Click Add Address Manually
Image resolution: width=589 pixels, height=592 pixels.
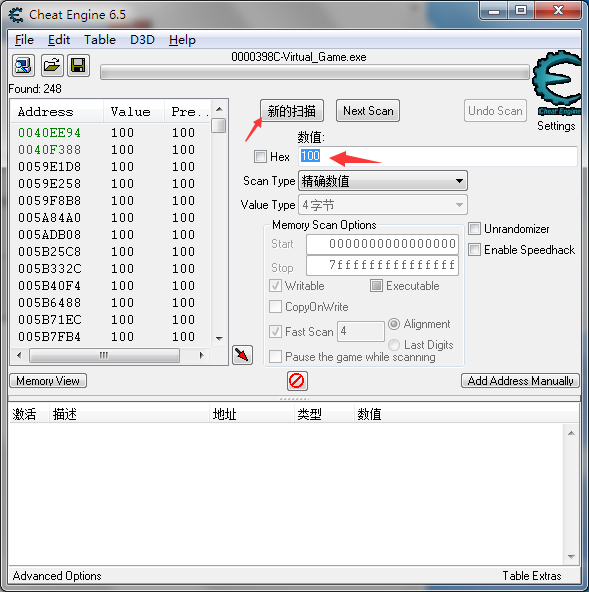click(520, 381)
